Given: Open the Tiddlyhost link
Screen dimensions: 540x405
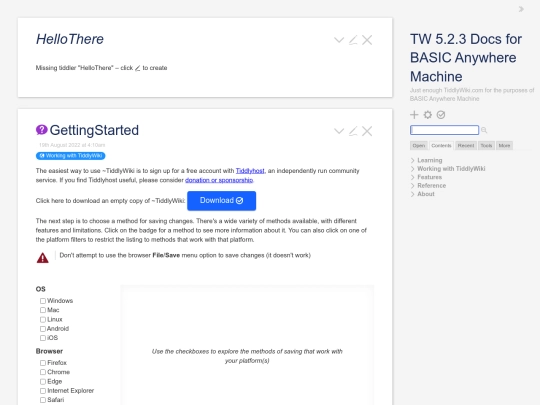Looking at the screenshot, I should (250, 171).
